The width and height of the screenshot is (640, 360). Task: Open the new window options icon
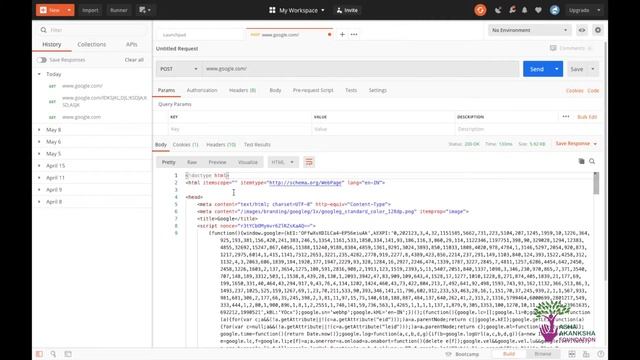145,10
